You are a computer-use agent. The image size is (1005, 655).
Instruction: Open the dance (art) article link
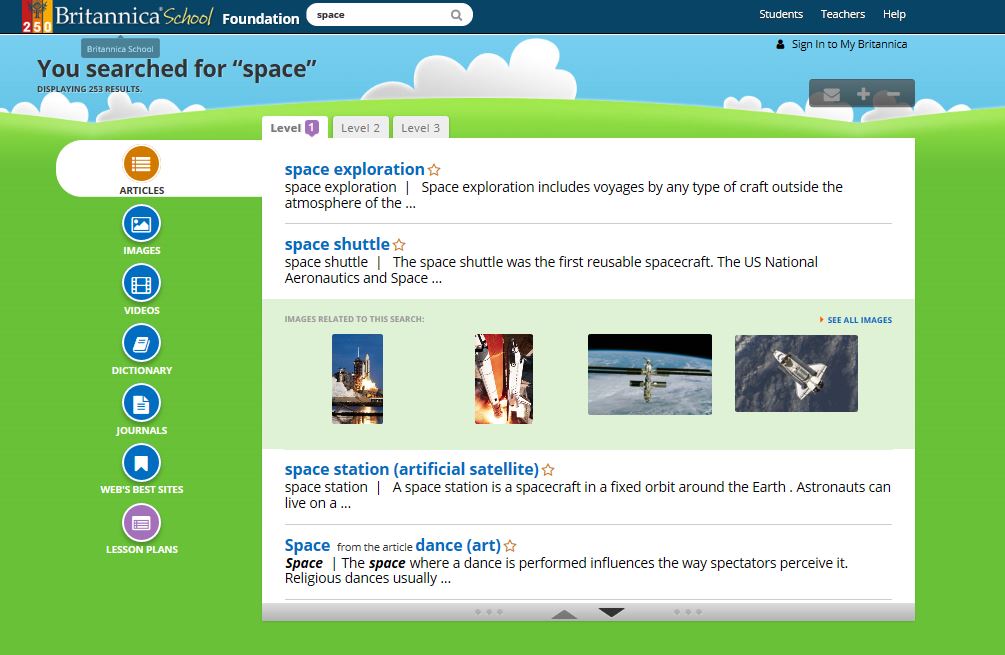[x=458, y=545]
